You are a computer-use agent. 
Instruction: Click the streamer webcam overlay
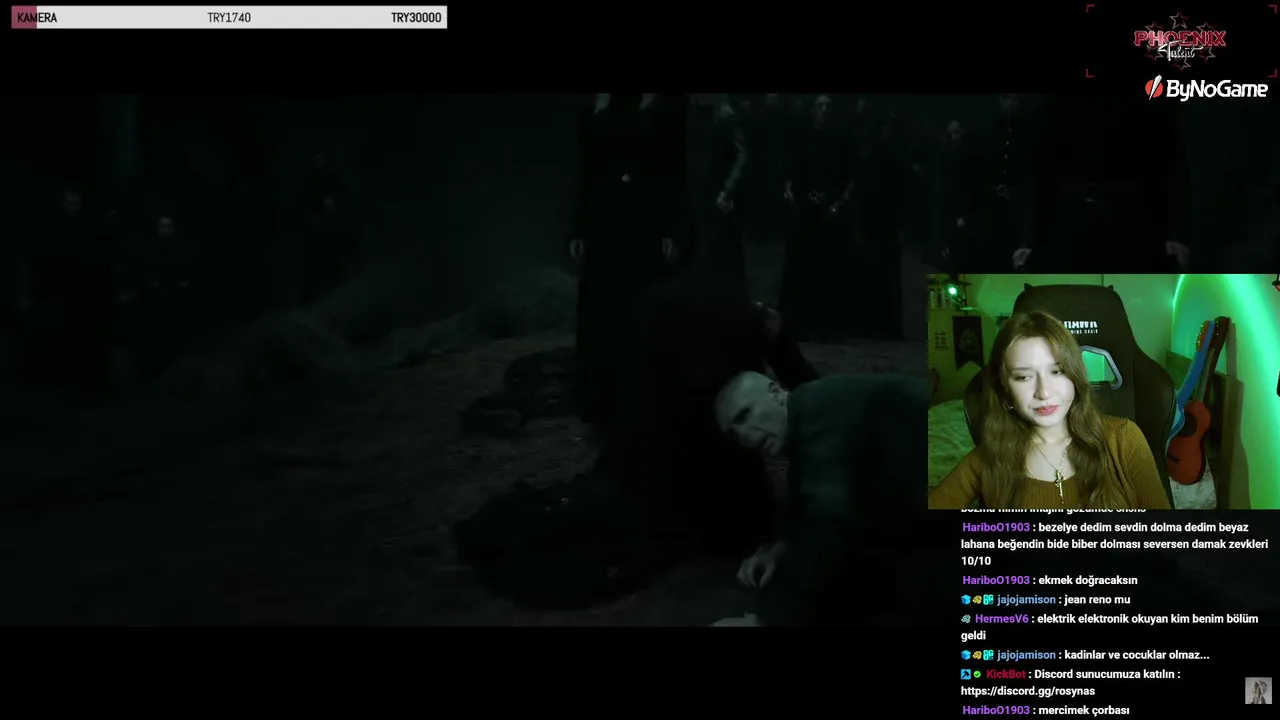click(x=1103, y=391)
